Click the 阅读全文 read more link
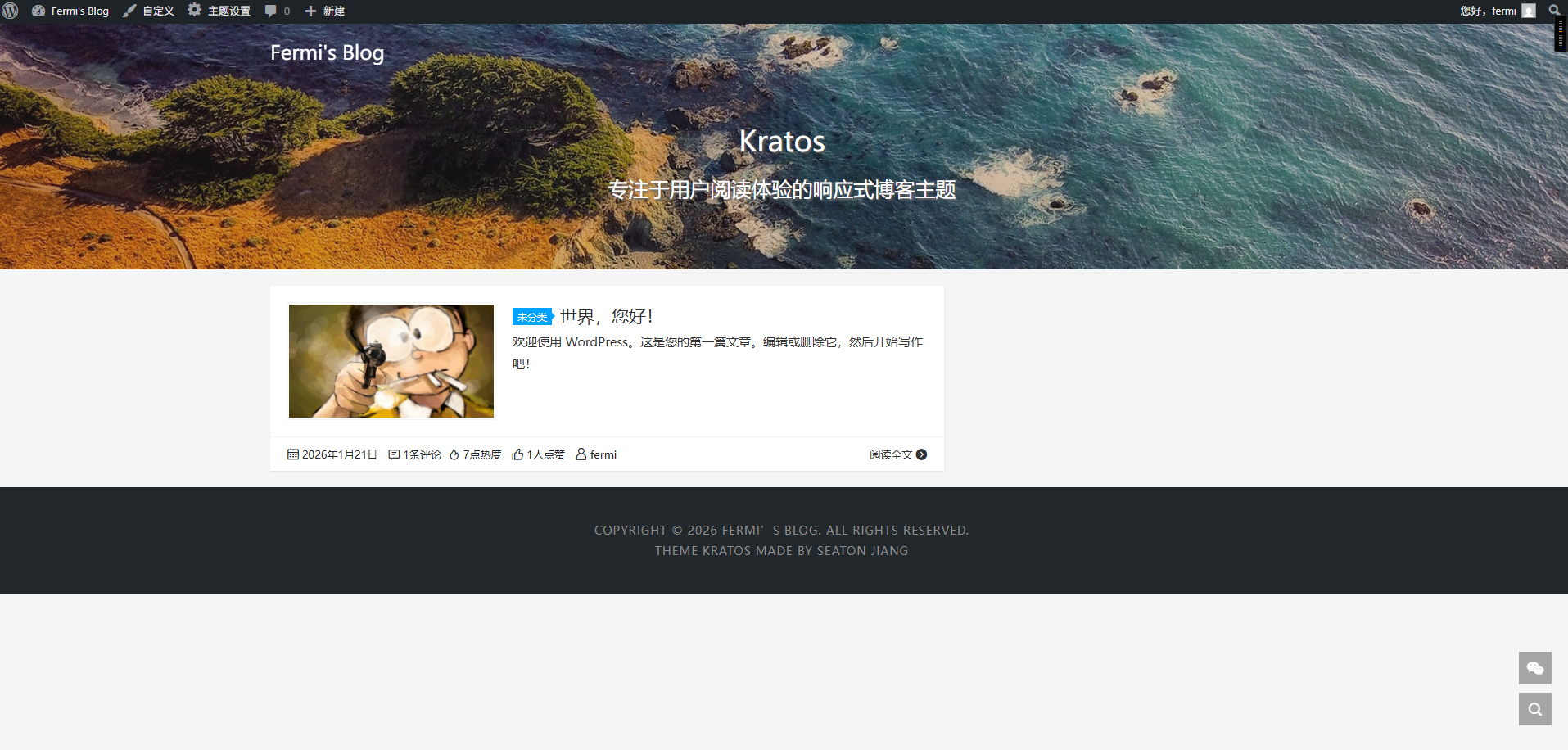 coord(890,454)
